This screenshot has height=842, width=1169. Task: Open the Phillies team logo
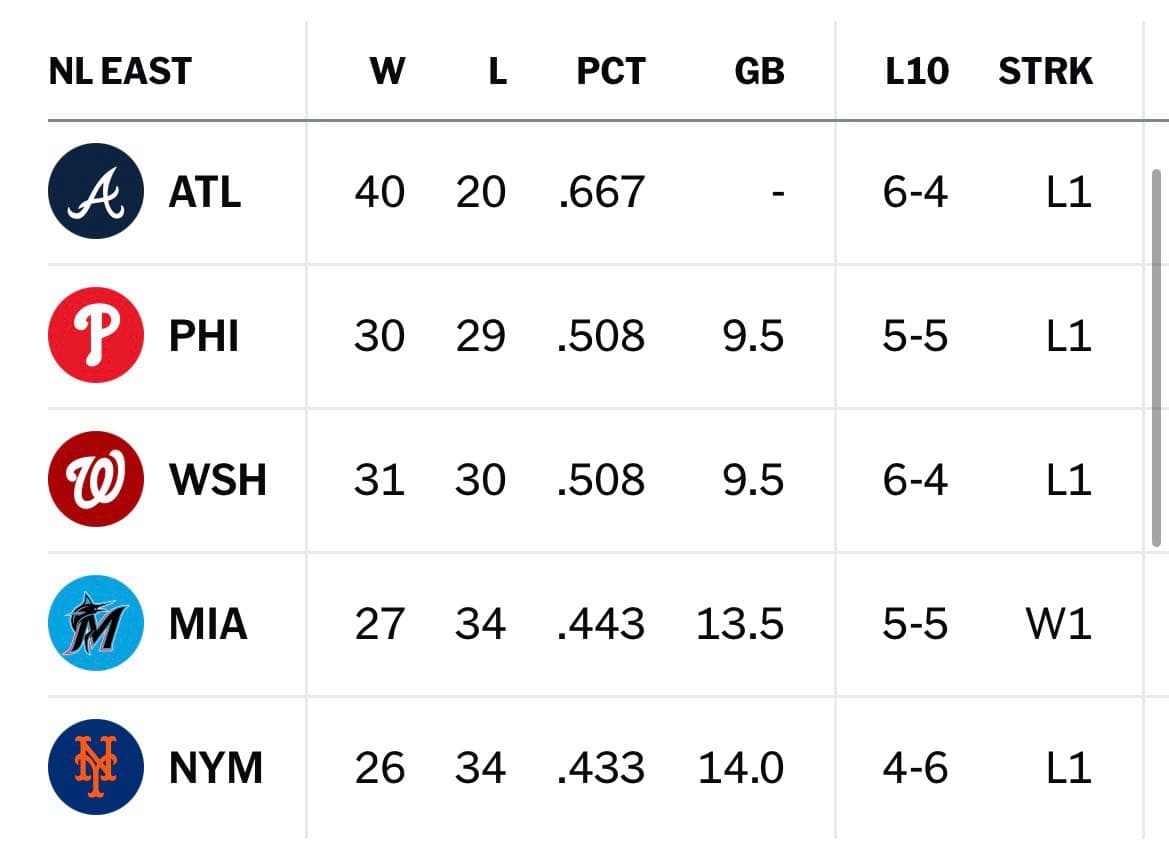(95, 335)
